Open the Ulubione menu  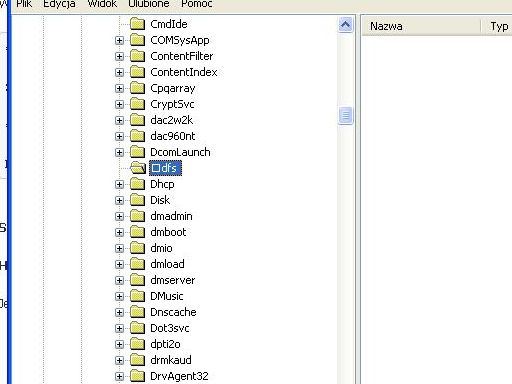(x=149, y=4)
